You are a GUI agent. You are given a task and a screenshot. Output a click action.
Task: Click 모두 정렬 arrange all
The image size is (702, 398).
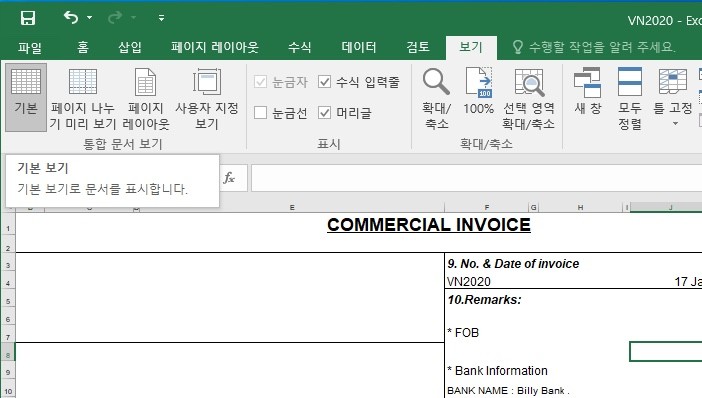click(x=630, y=97)
